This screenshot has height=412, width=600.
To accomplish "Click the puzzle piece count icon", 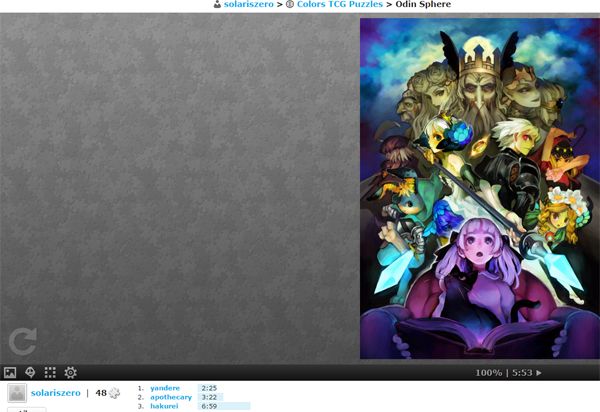I will click(114, 393).
